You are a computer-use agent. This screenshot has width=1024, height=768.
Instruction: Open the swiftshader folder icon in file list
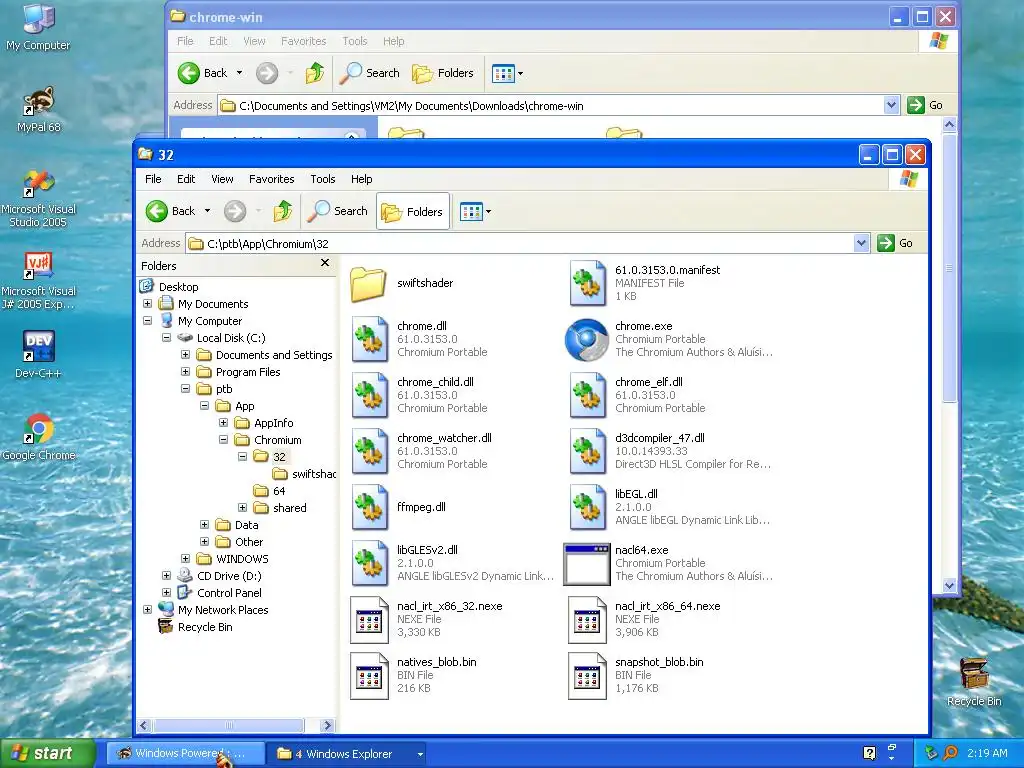point(368,283)
